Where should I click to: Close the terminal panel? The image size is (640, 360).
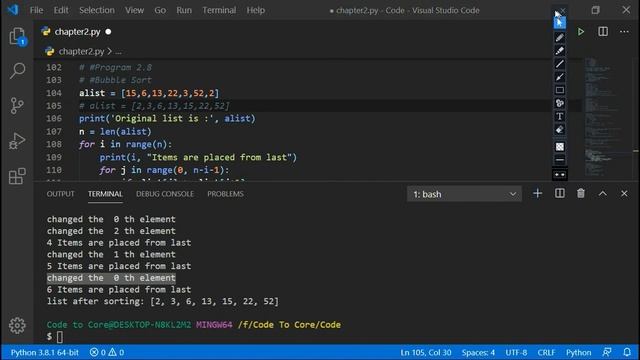[x=624, y=193]
